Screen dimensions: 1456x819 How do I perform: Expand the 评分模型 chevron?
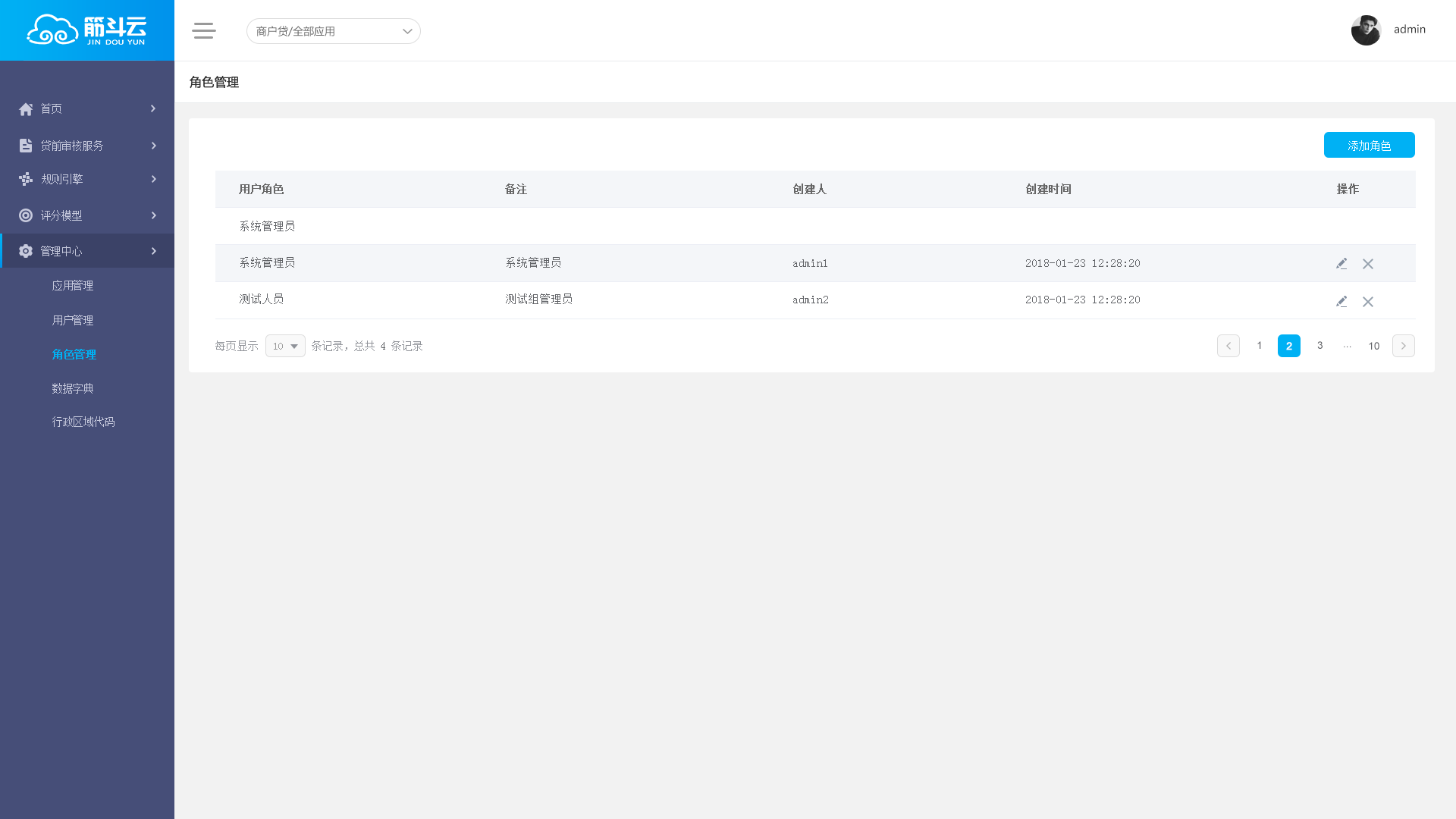153,215
